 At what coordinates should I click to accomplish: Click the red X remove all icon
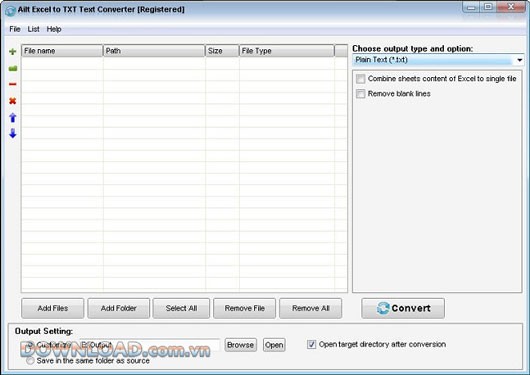pyautogui.click(x=13, y=101)
